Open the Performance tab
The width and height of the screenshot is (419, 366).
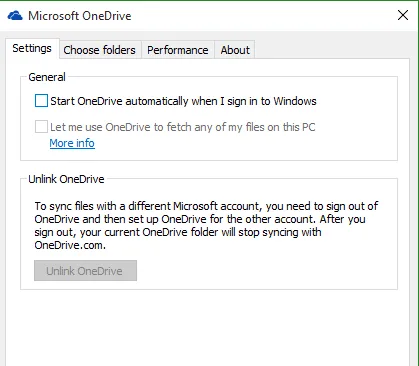click(178, 50)
